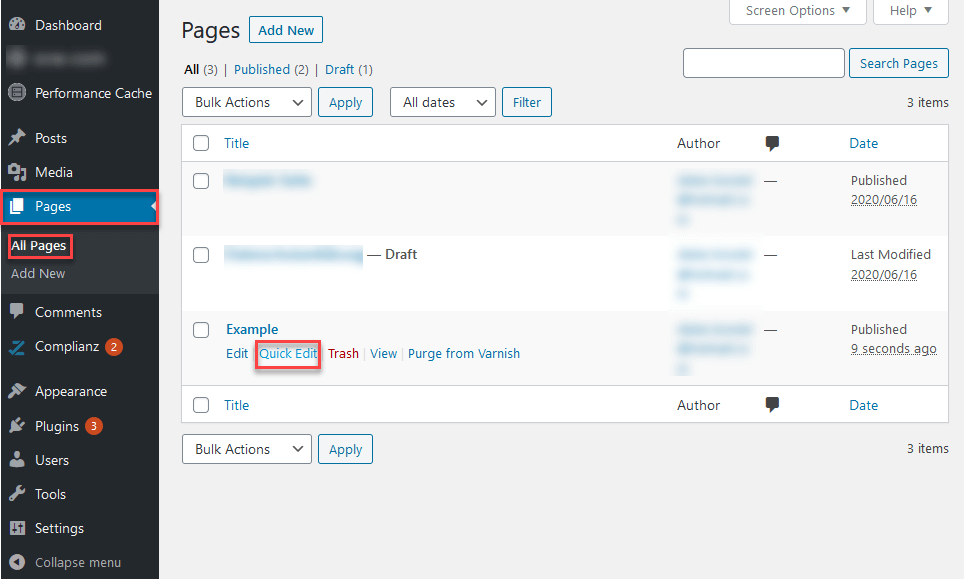Collapse the sidebar using the arrow icon
Screen dimensions: 964x579
point(17,562)
